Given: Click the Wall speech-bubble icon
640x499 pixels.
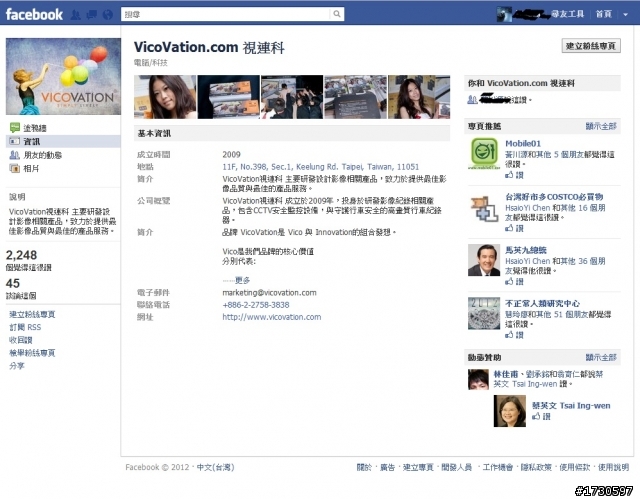Looking at the screenshot, I should pos(15,128).
